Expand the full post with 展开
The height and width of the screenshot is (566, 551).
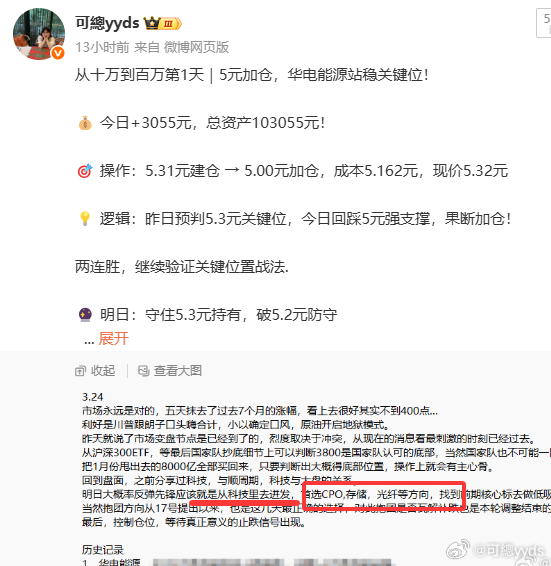pyautogui.click(x=113, y=339)
